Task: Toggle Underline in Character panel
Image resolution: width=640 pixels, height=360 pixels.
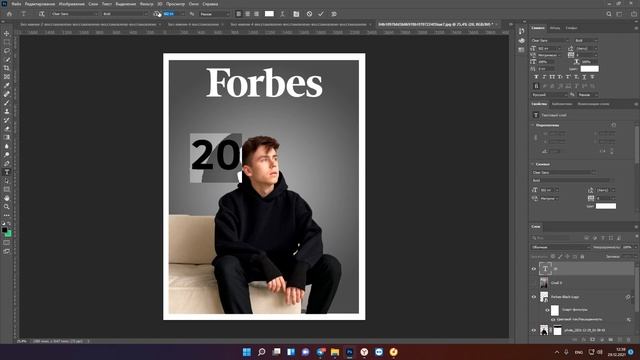Action: coord(584,77)
